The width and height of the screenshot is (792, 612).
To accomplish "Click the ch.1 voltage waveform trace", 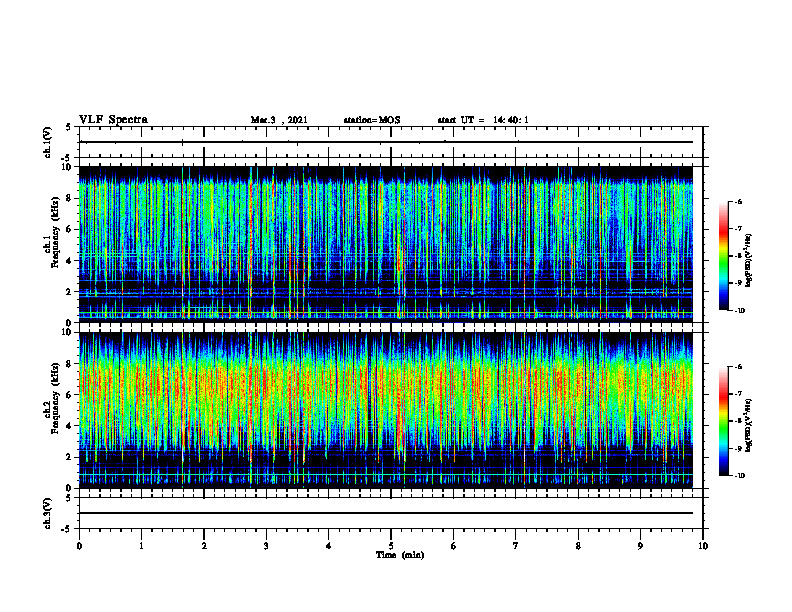I will point(386,142).
